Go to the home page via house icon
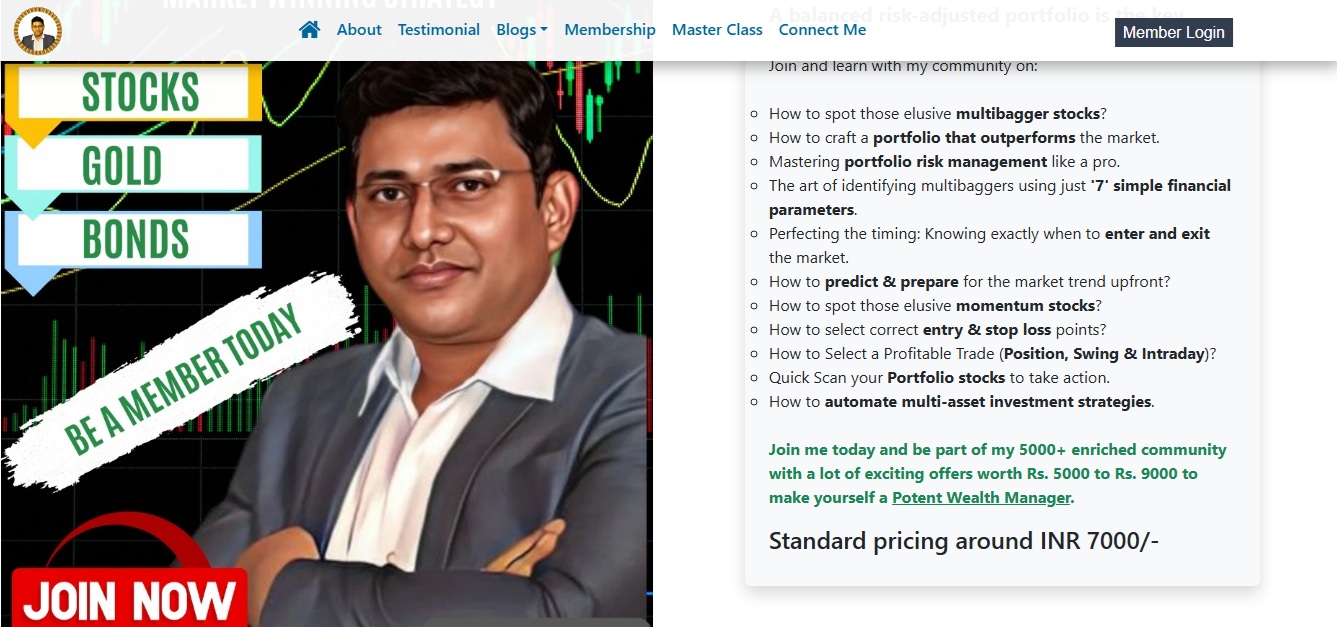 tap(310, 30)
